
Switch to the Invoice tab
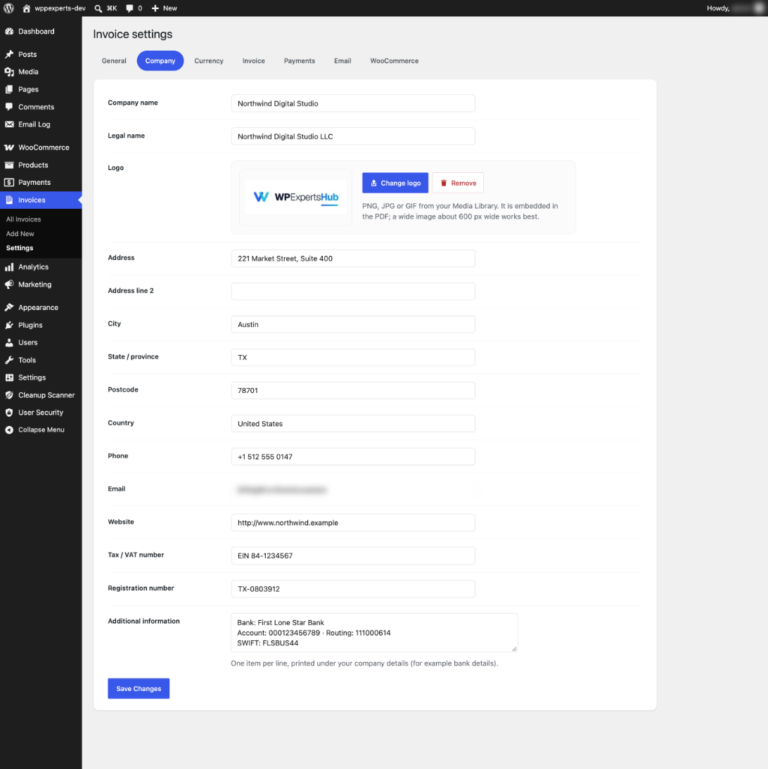click(254, 61)
